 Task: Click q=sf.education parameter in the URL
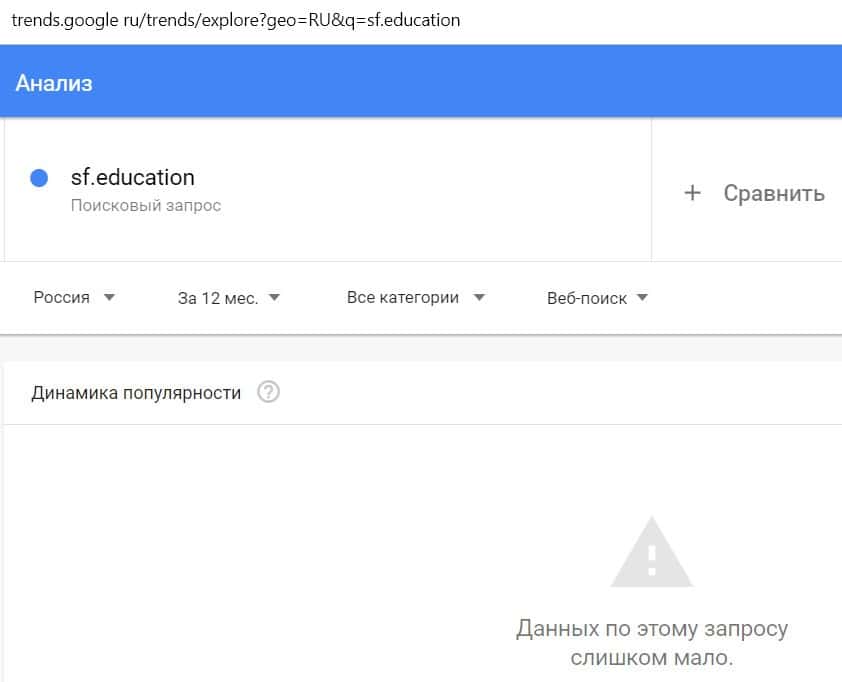405,20
